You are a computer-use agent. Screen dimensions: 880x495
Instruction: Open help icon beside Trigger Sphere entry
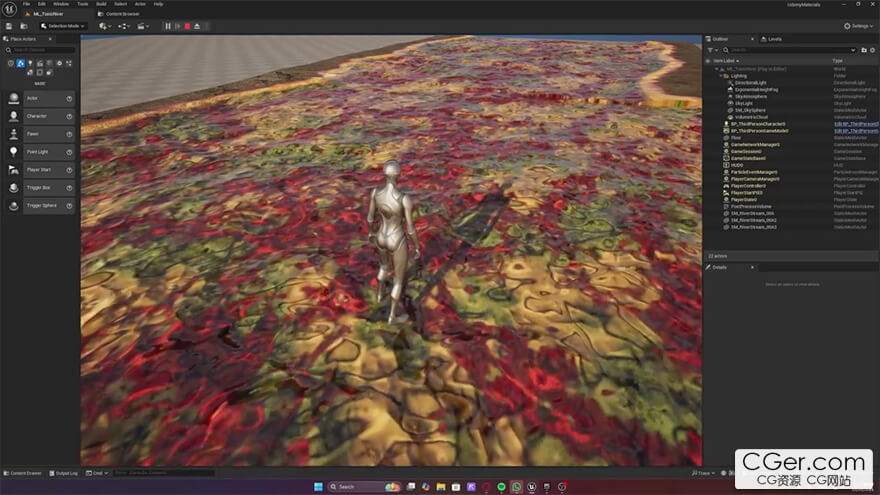pos(69,206)
